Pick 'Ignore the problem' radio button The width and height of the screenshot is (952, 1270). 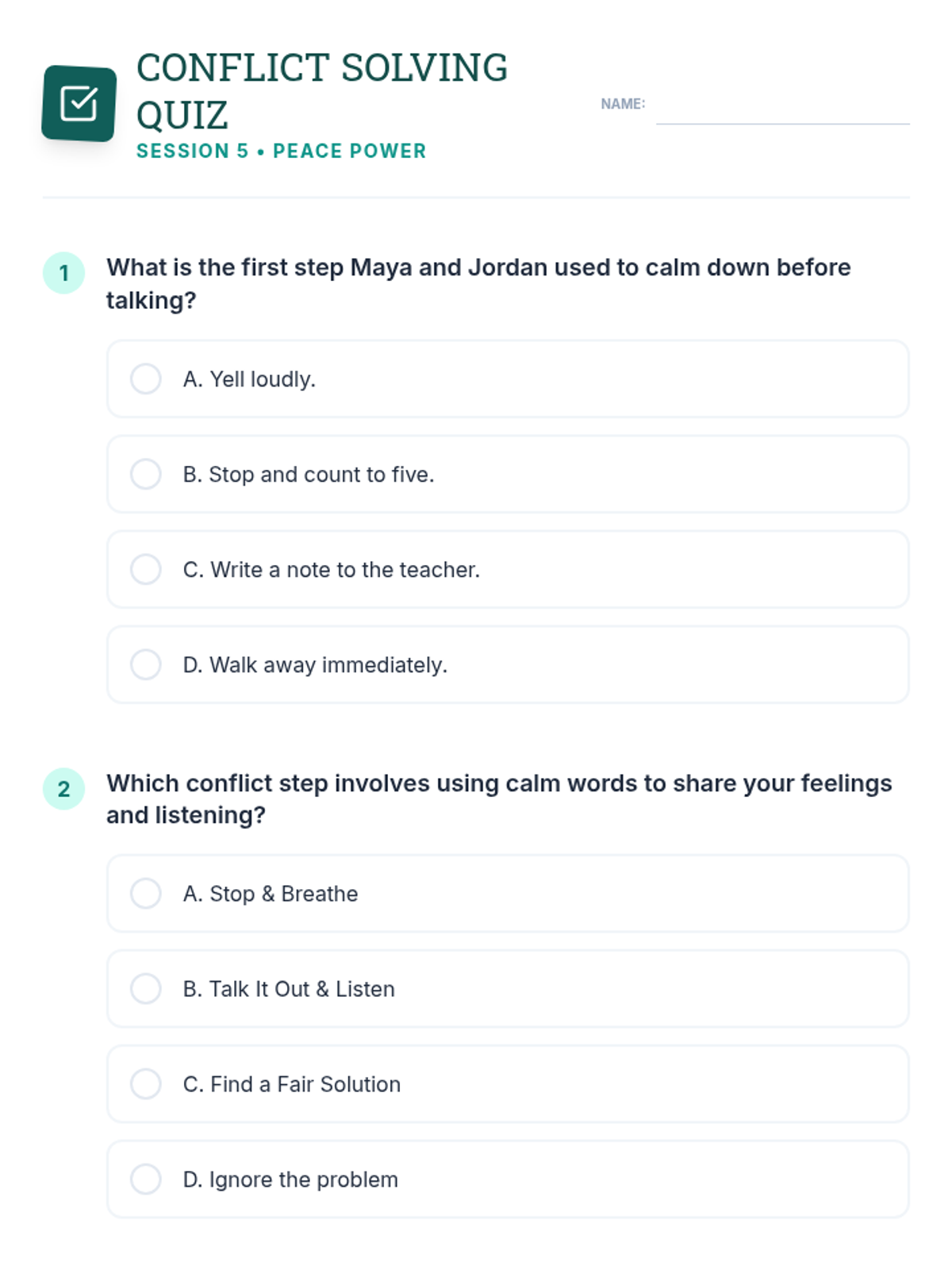point(146,1179)
